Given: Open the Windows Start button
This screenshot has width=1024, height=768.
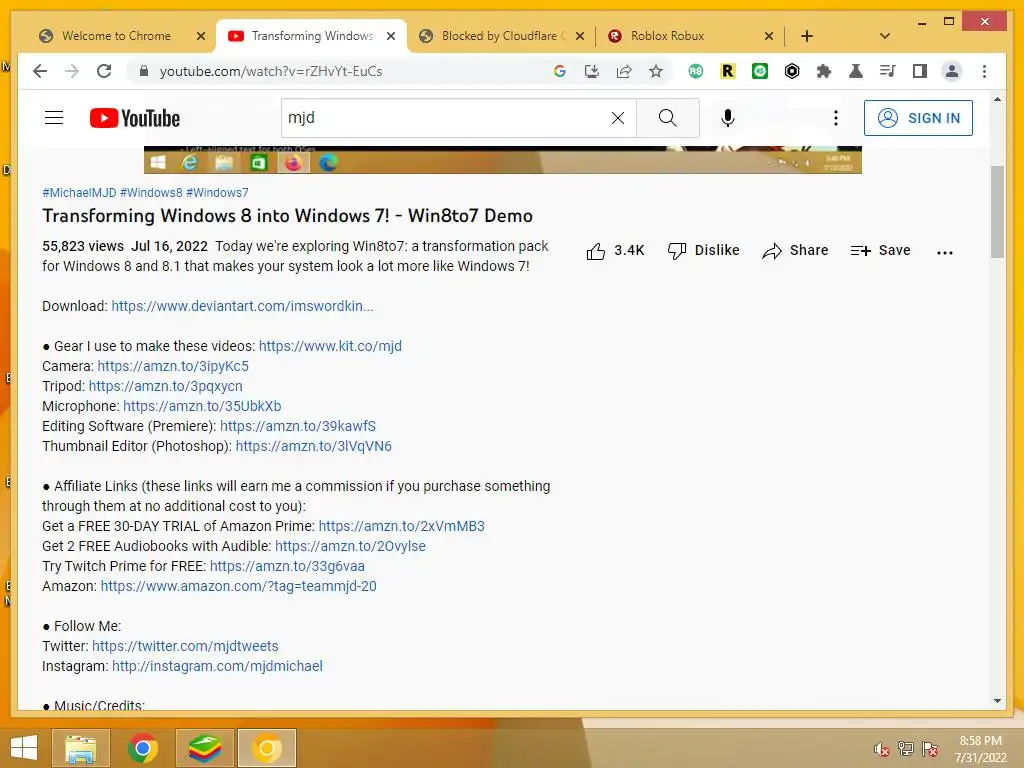Looking at the screenshot, I should point(24,748).
